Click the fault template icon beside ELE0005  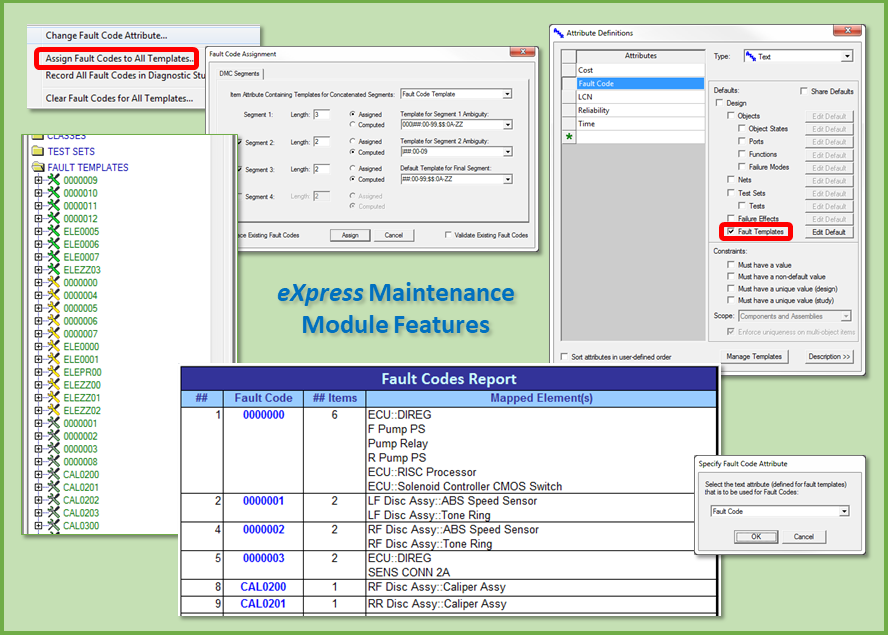[x=54, y=231]
